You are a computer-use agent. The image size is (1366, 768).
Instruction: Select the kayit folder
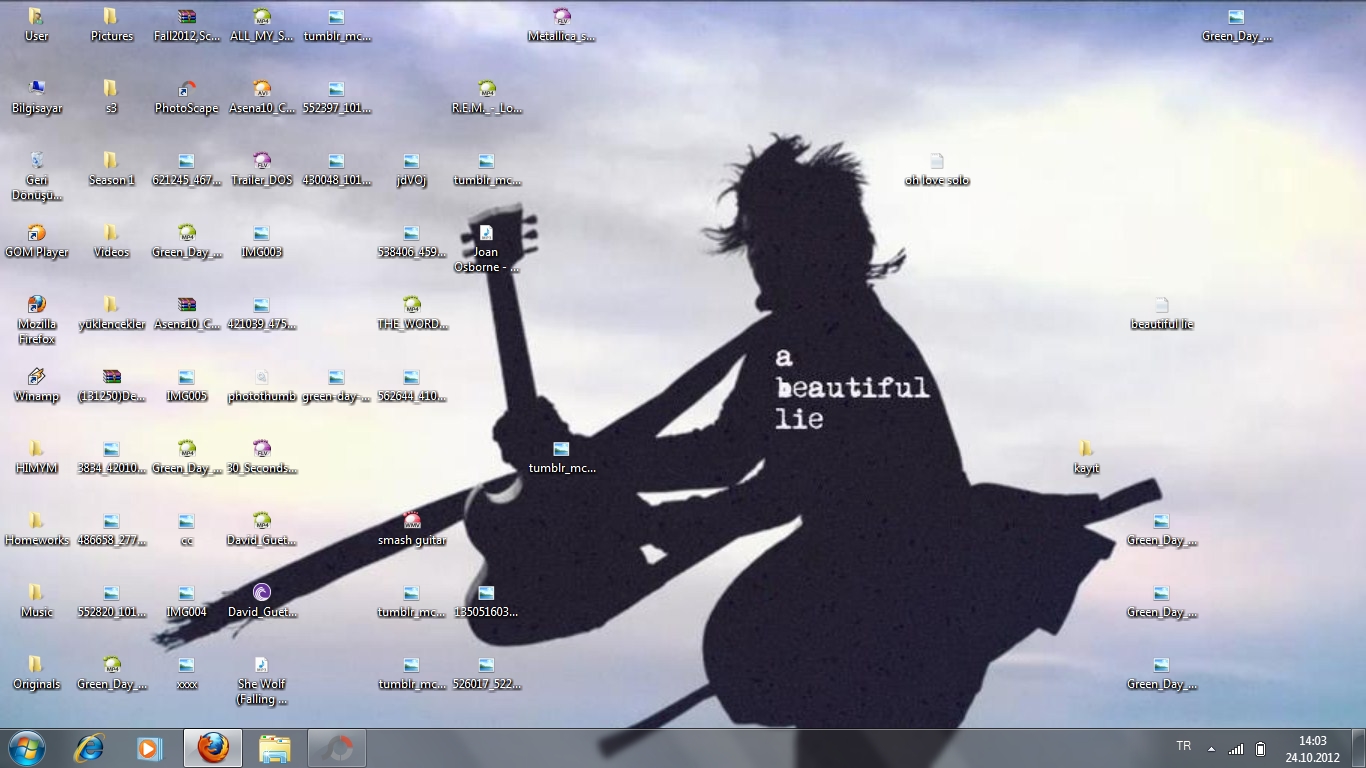coord(1086,457)
